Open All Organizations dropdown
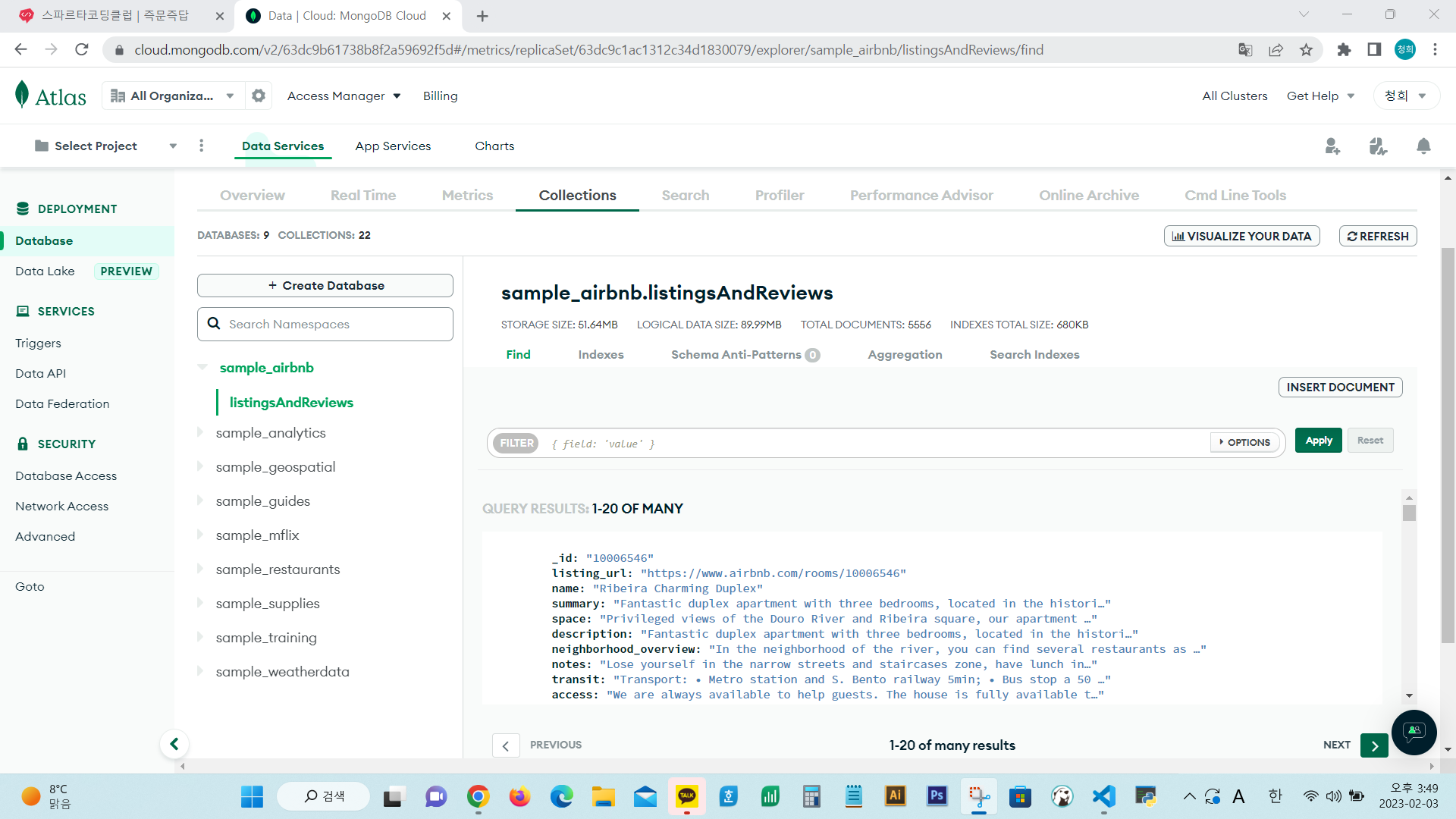 click(x=173, y=96)
